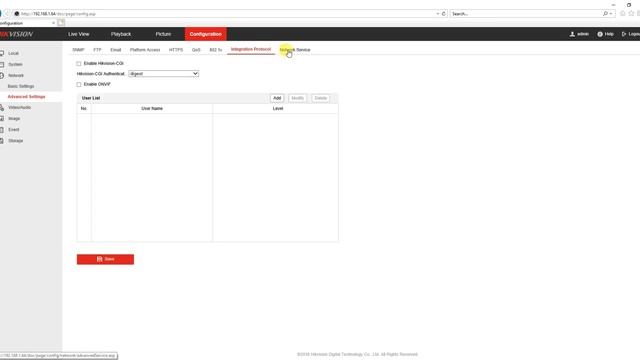640x360 pixels.
Task: Click the Help question mark icon
Action: (x=600, y=34)
